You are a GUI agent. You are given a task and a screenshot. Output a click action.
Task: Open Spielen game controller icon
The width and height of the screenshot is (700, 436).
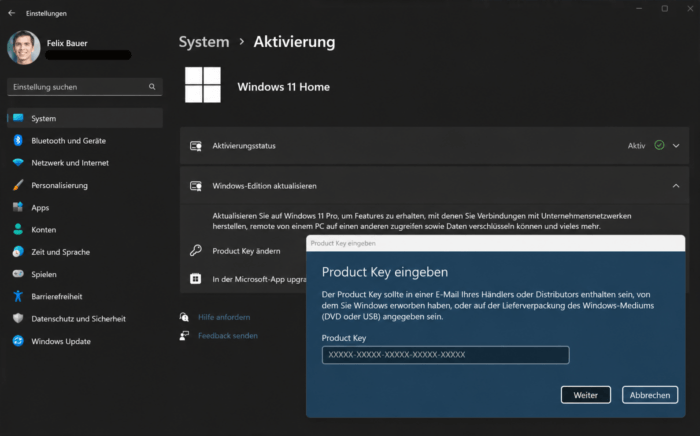(18, 274)
